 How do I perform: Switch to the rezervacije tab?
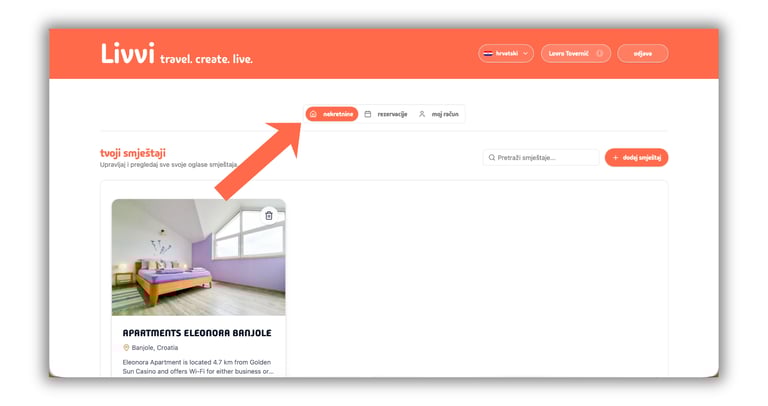click(x=386, y=114)
